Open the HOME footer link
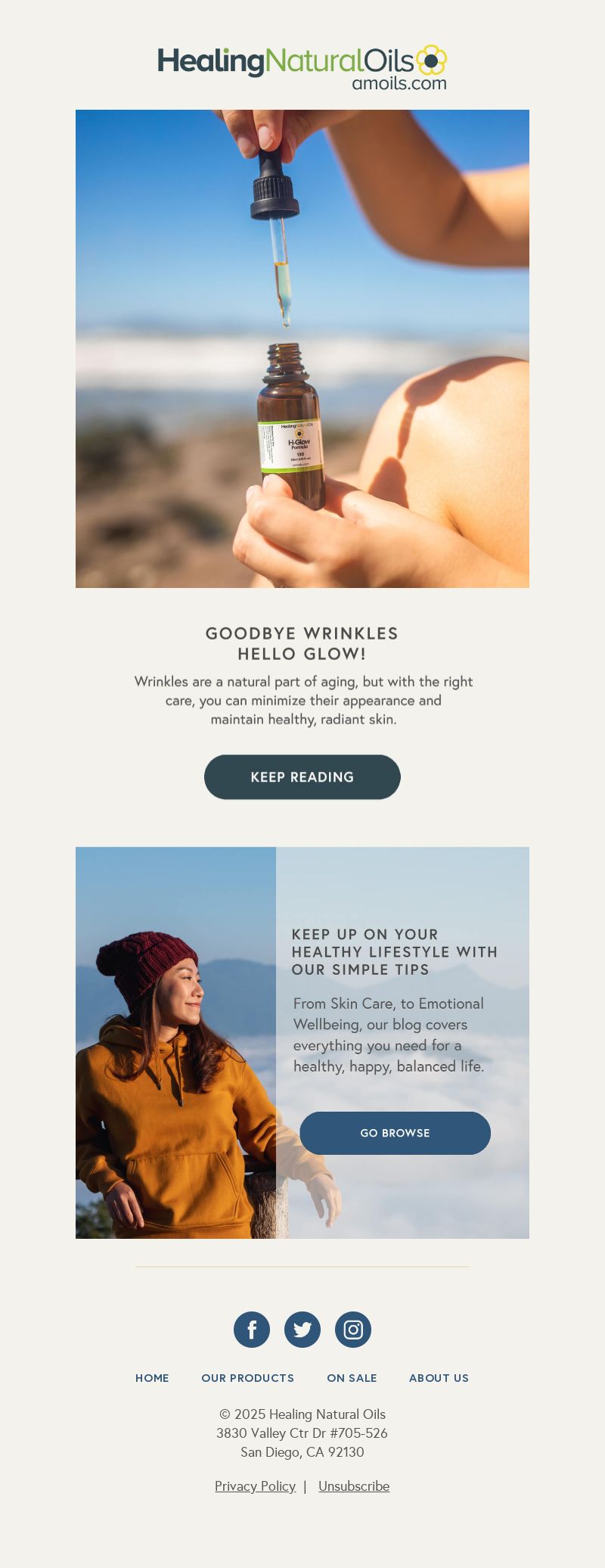 click(152, 1378)
